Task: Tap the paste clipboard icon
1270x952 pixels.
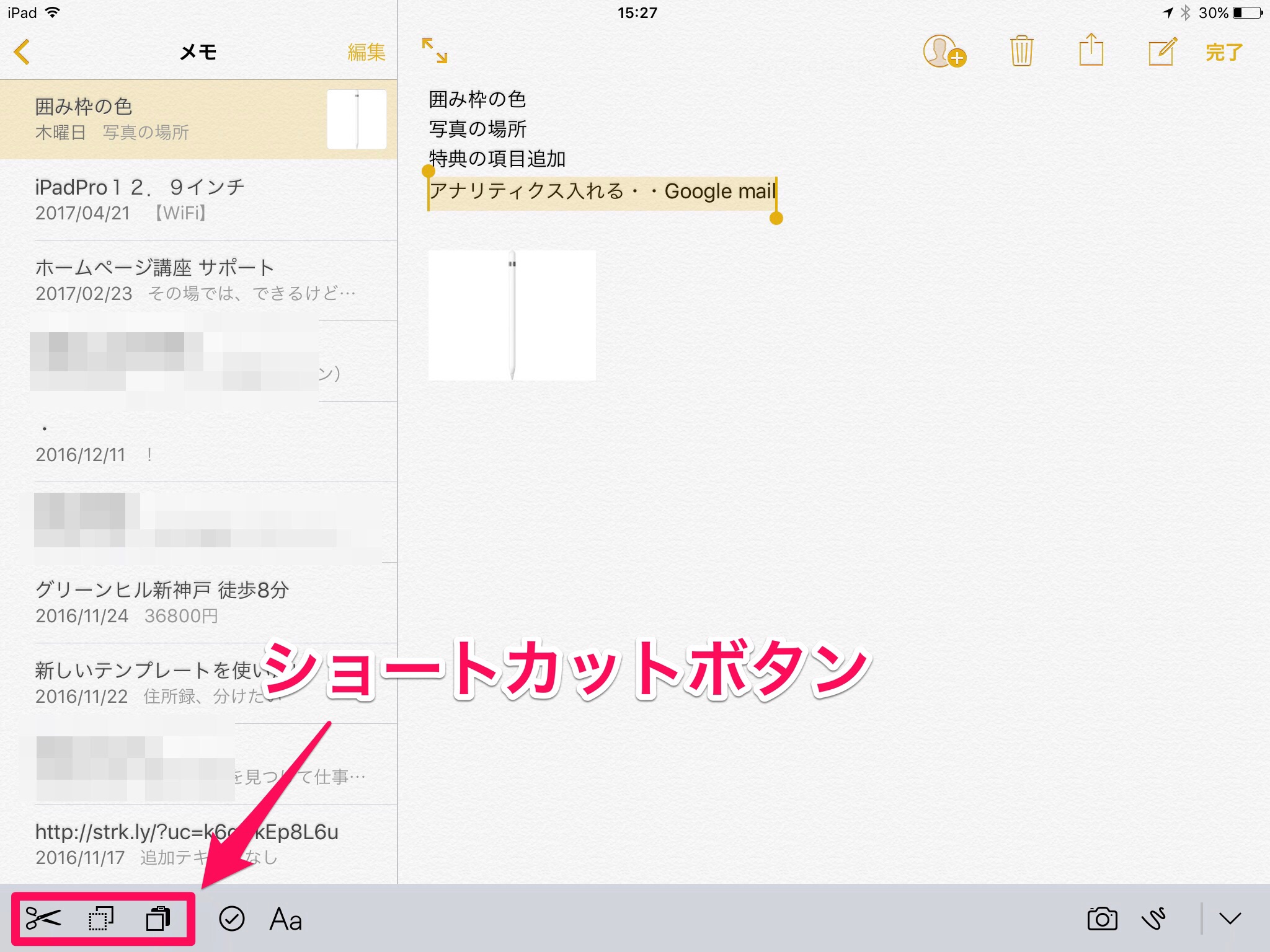Action: point(158,919)
